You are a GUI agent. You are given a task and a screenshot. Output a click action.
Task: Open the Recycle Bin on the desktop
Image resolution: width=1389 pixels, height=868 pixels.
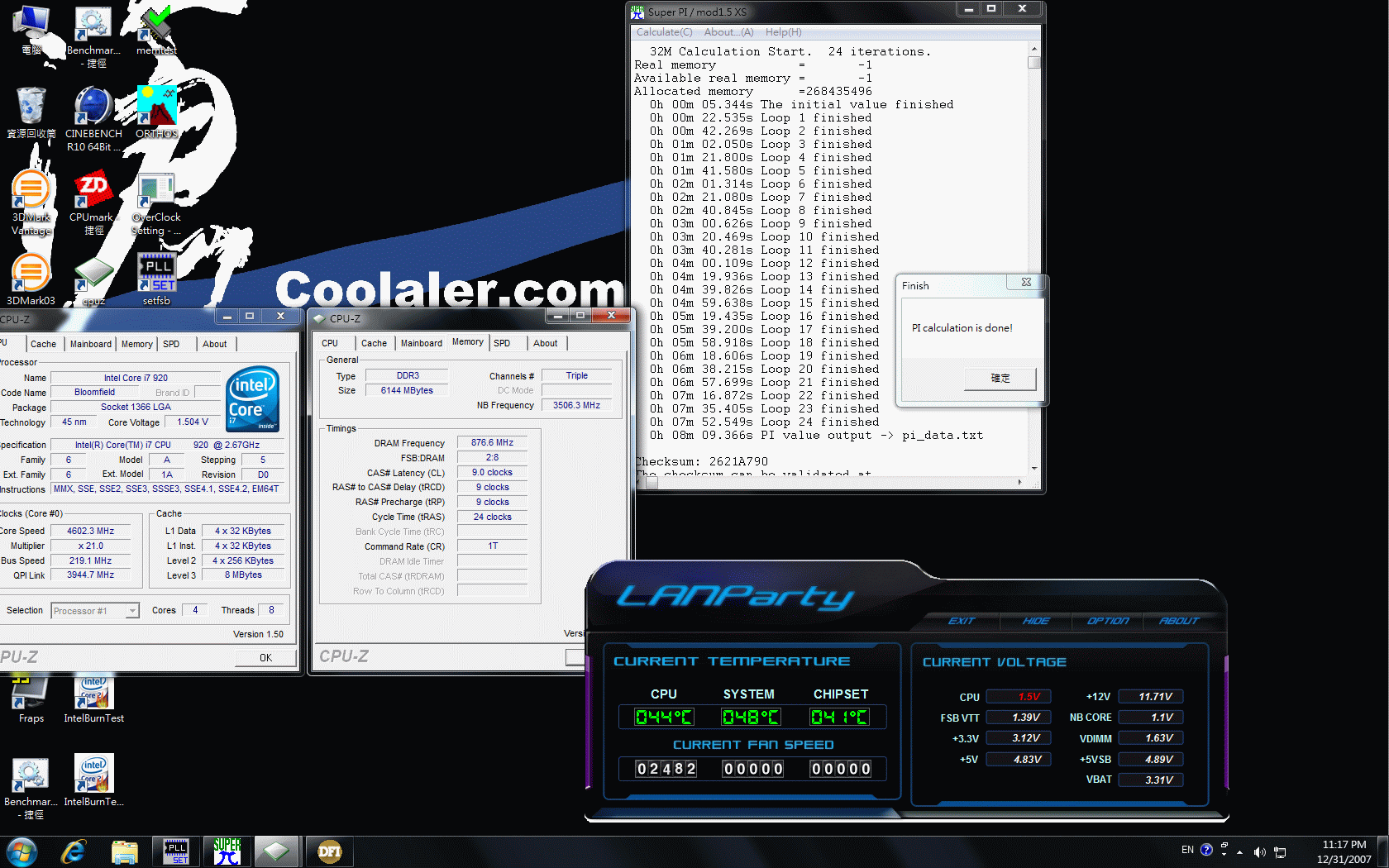point(31,112)
